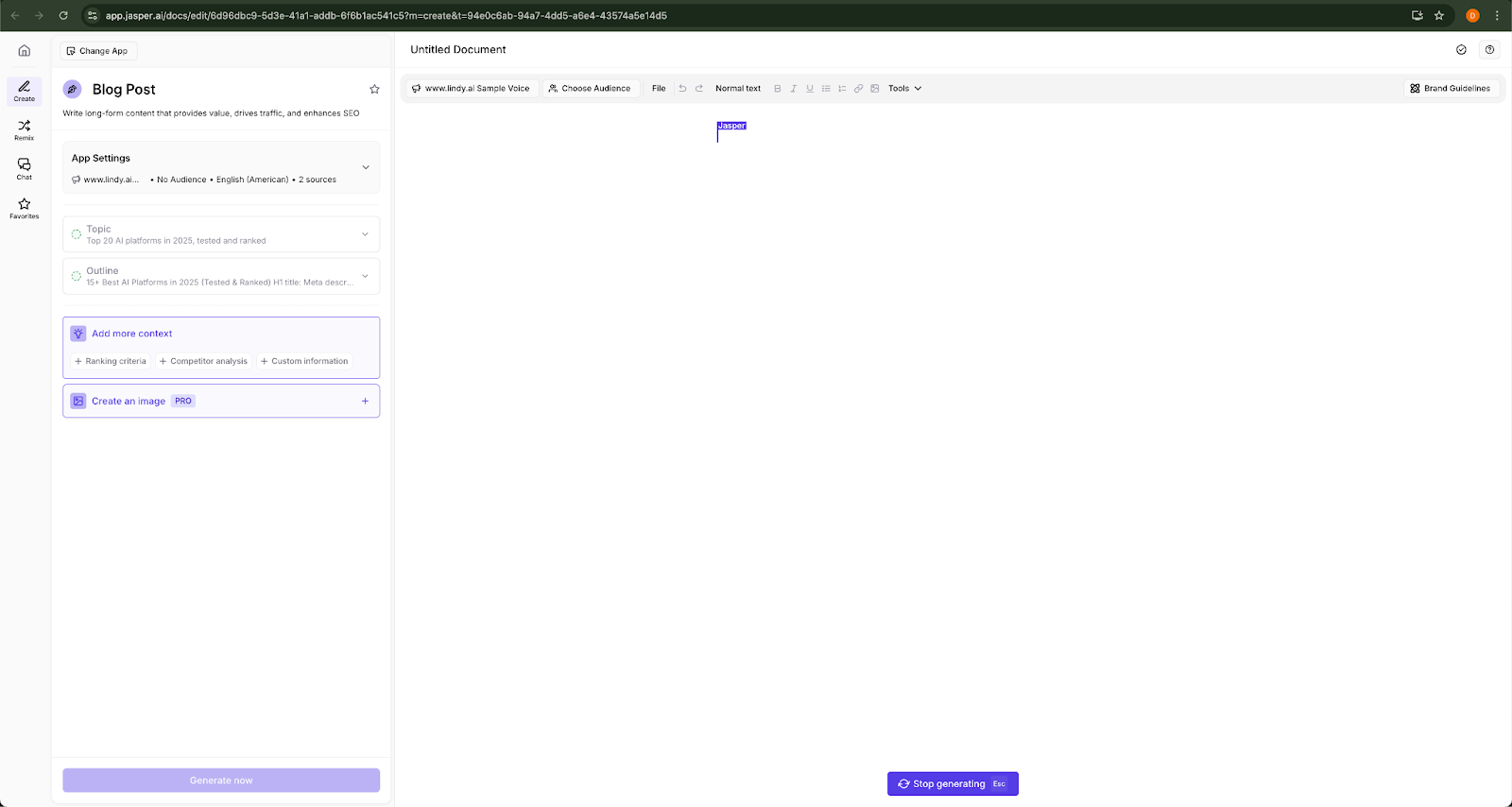Open Brand Guidelines
Viewport: 1512px width, 807px height.
tap(1451, 88)
